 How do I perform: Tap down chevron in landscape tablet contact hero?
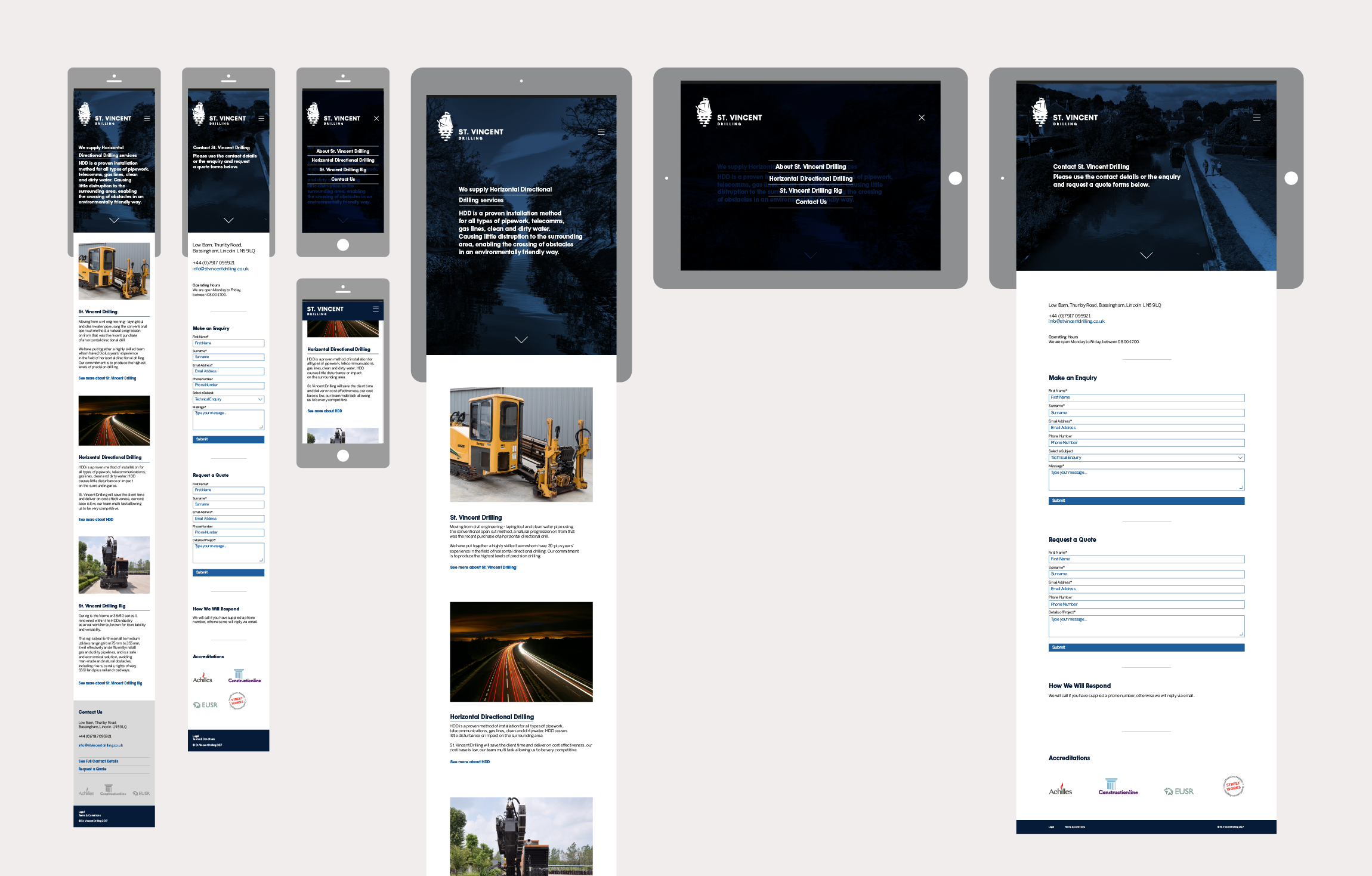[1147, 255]
